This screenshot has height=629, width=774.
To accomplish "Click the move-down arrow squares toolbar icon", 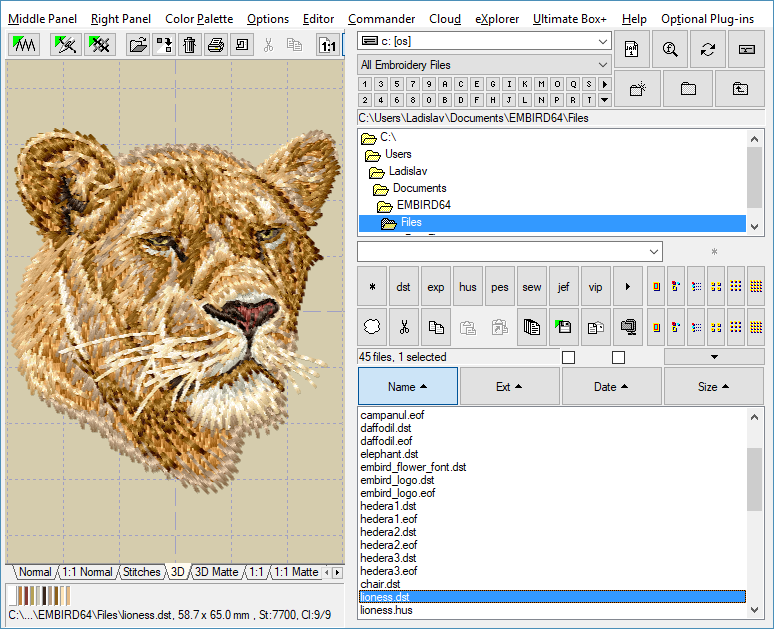I will [x=164, y=45].
